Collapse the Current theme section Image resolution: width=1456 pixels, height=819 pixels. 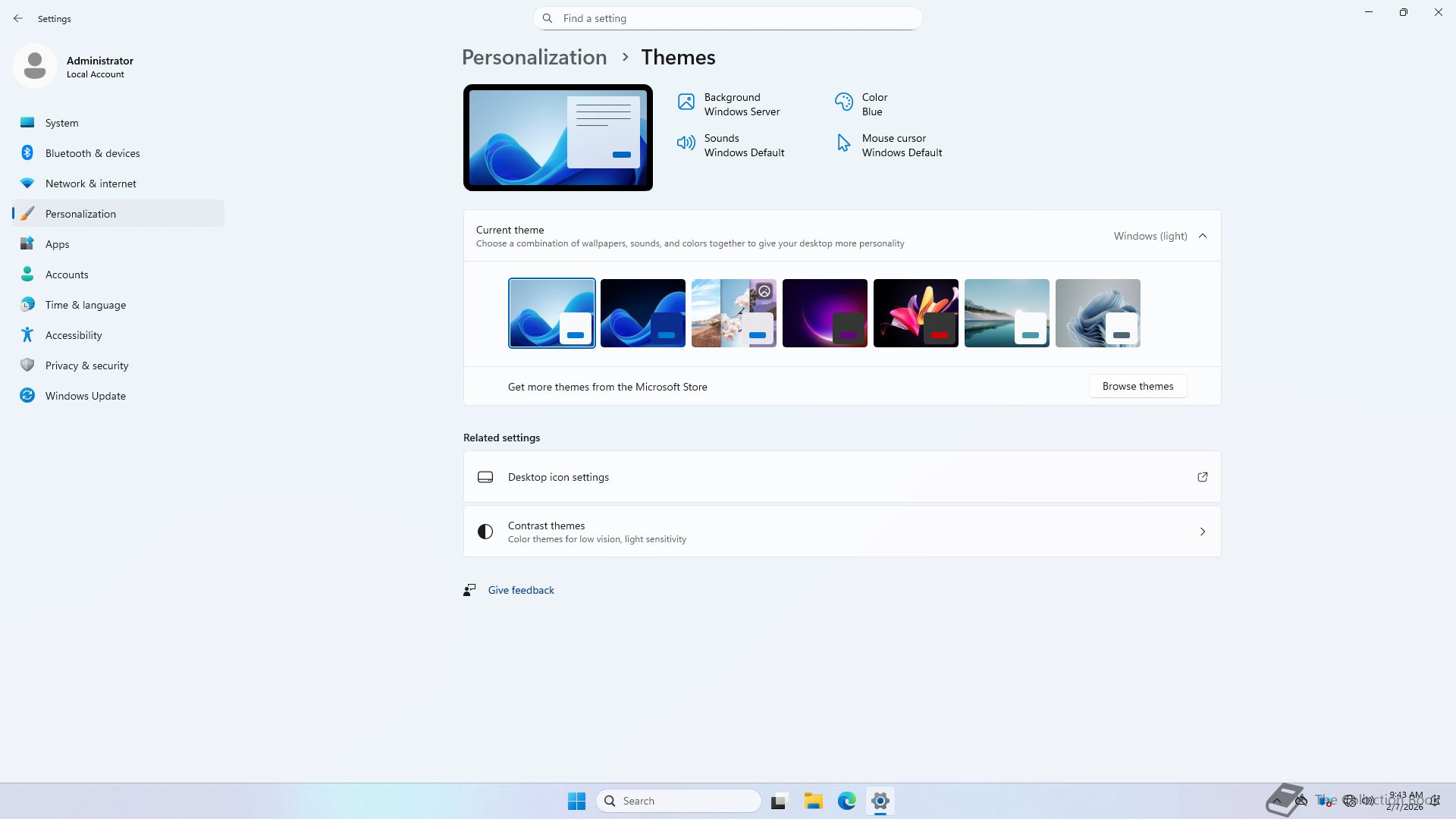point(1202,236)
